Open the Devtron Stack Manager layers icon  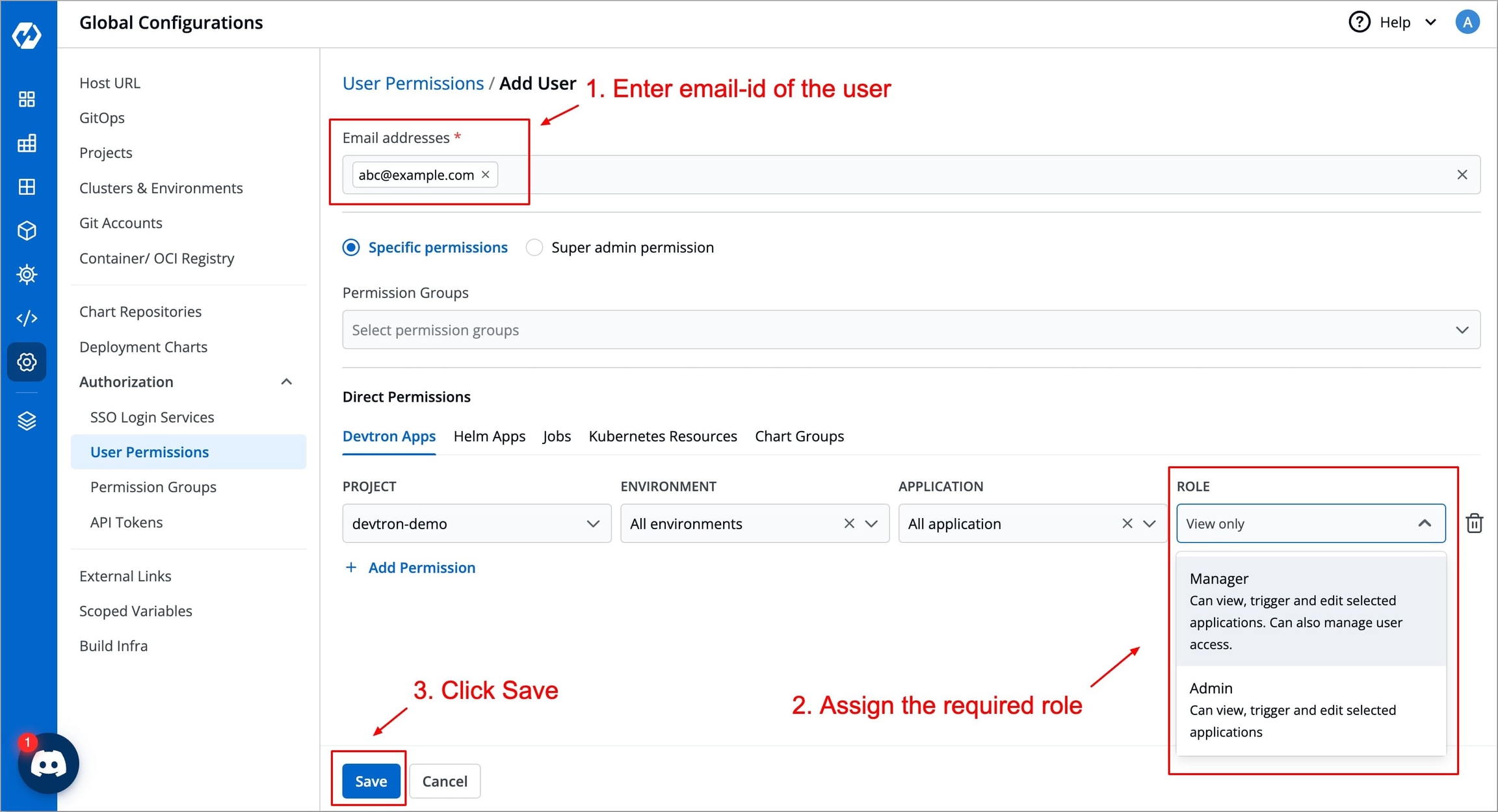pos(27,421)
